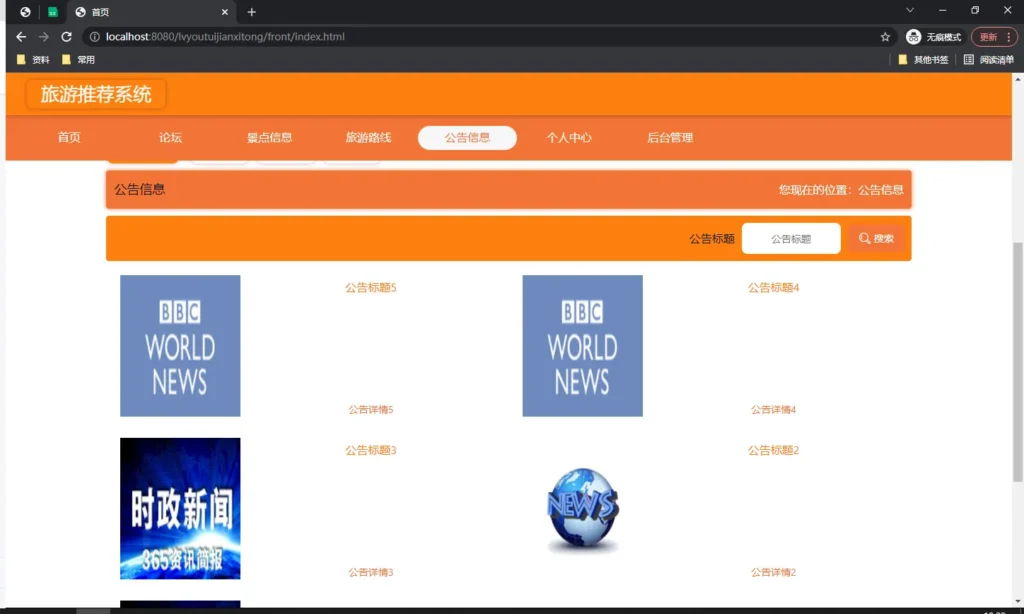Navigate back using the back arrow
This screenshot has width=1024, height=614.
(20, 36)
